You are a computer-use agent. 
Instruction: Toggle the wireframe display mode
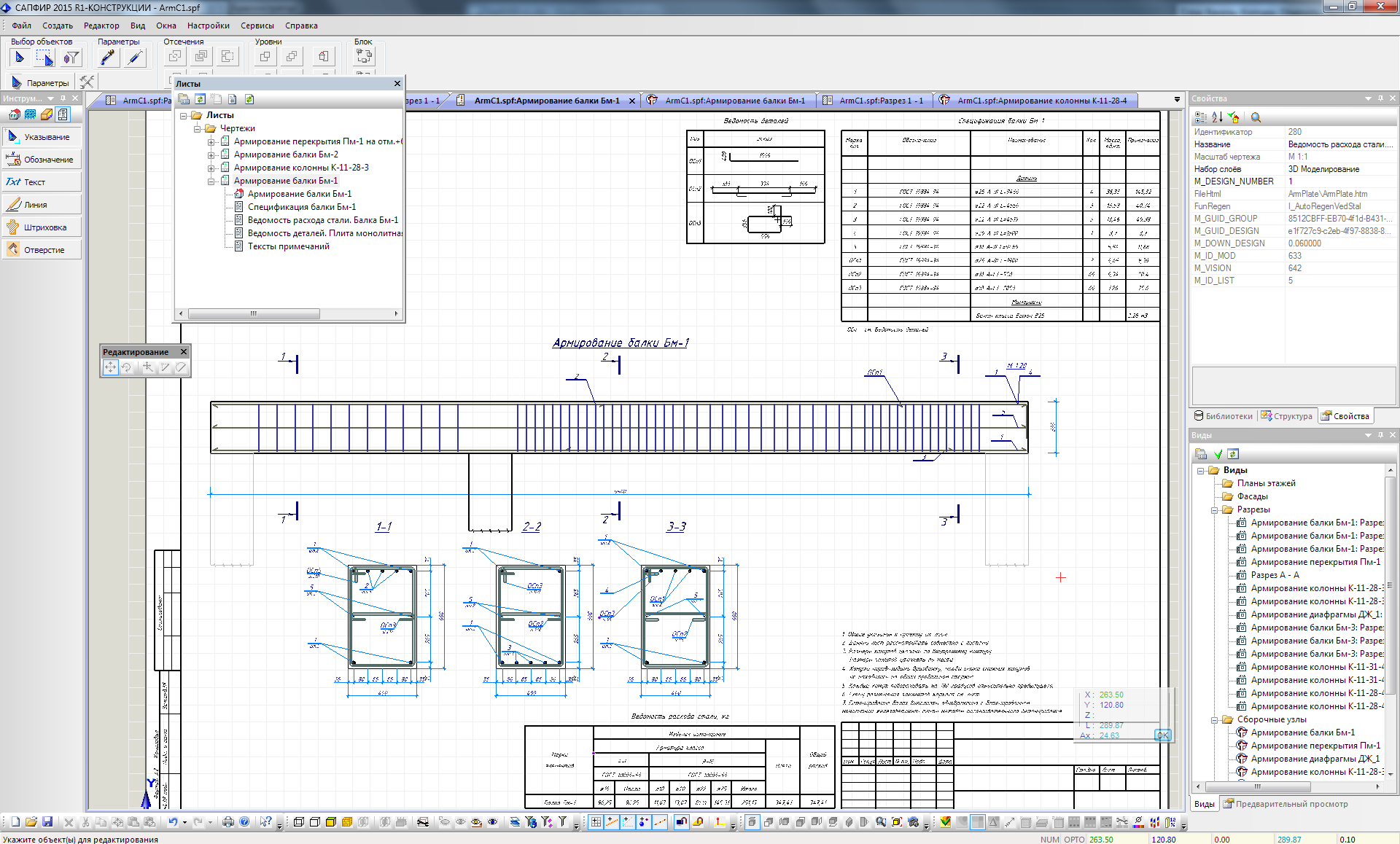click(299, 821)
